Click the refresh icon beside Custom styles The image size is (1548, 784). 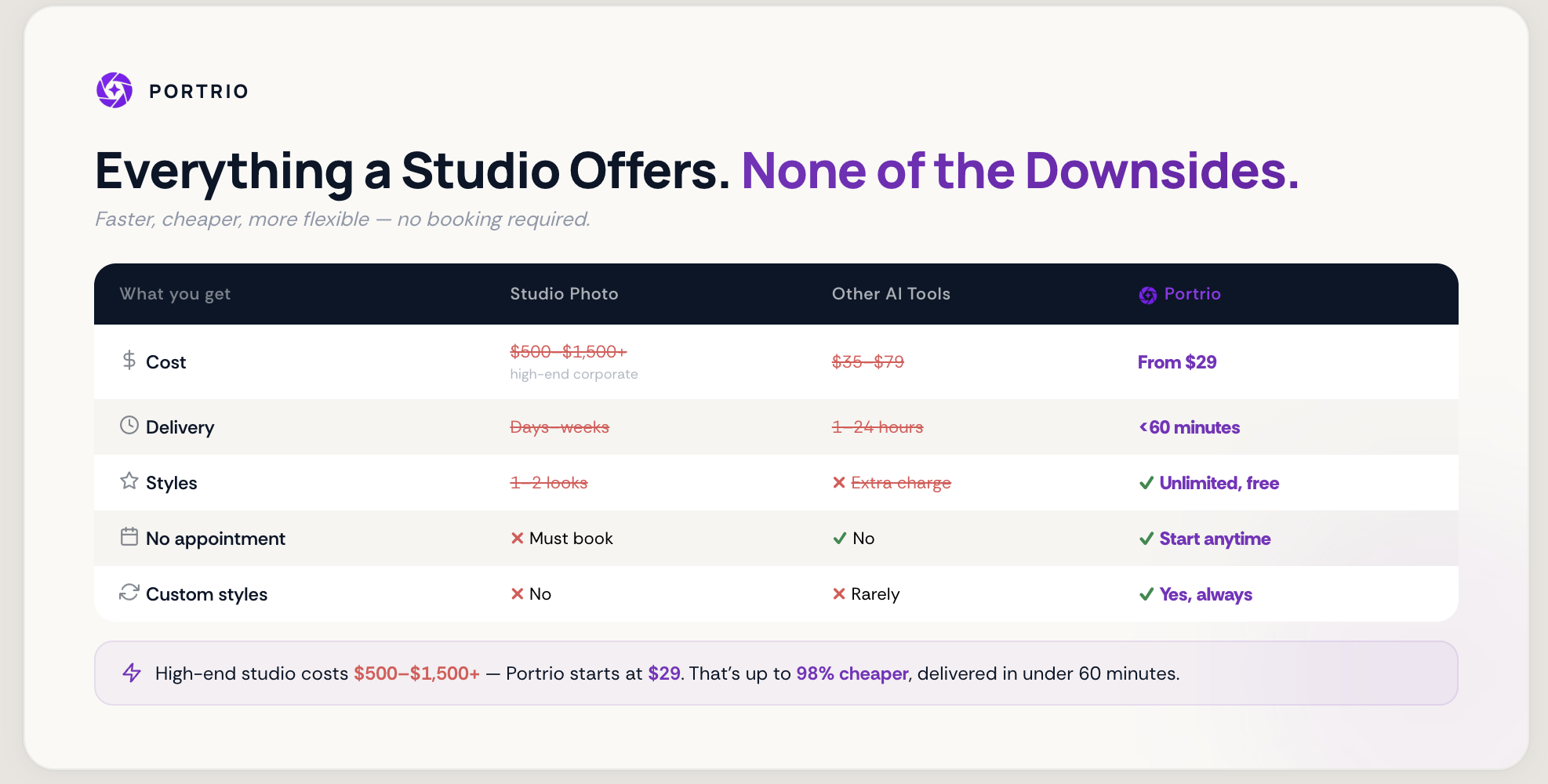pyautogui.click(x=129, y=592)
